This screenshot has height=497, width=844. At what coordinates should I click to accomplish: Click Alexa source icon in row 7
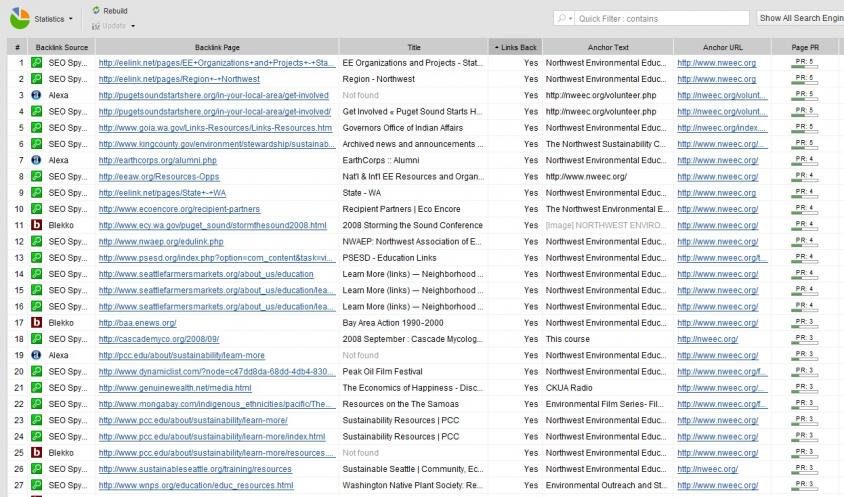[36, 160]
